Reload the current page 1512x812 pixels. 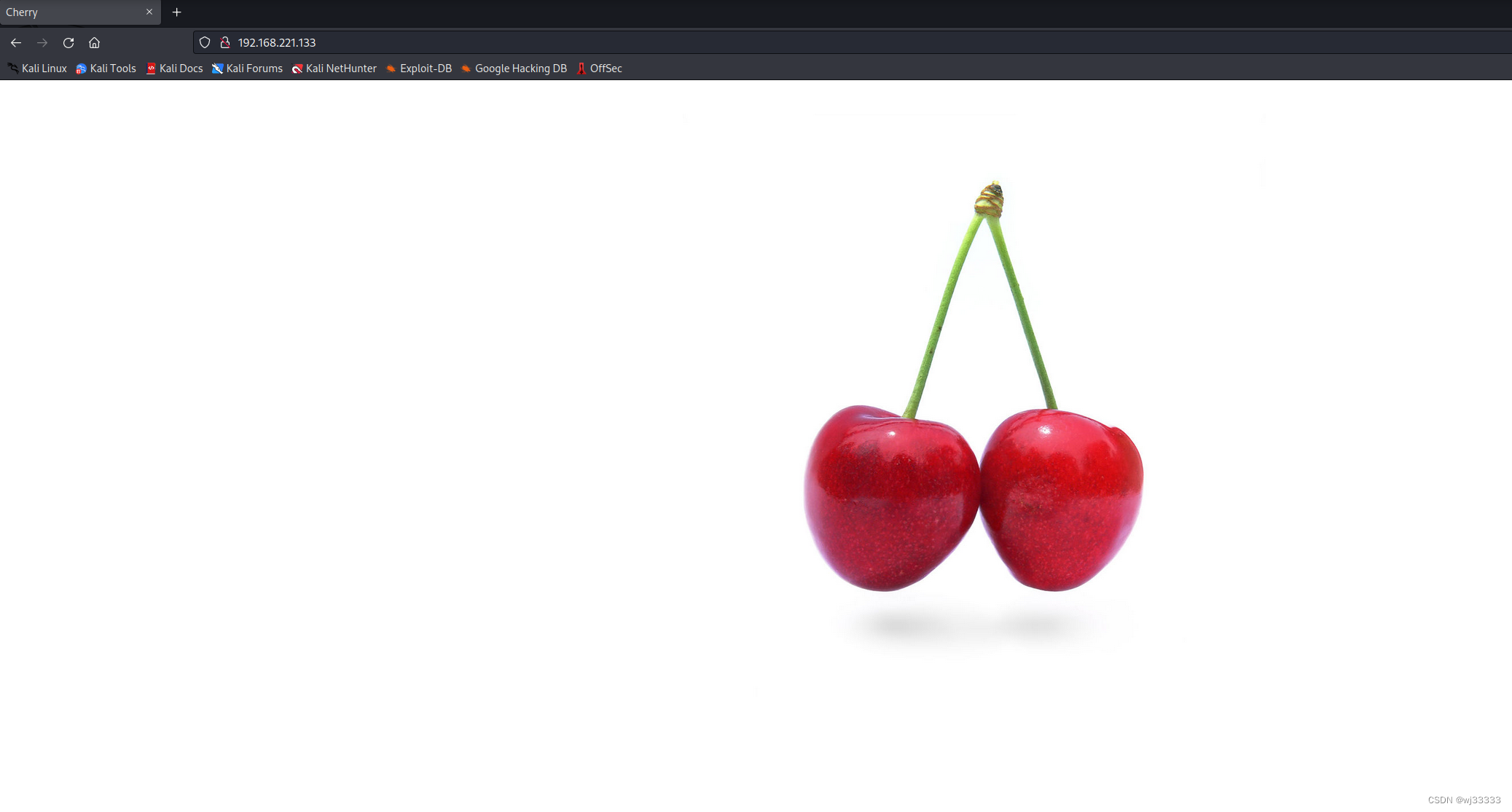(x=68, y=42)
